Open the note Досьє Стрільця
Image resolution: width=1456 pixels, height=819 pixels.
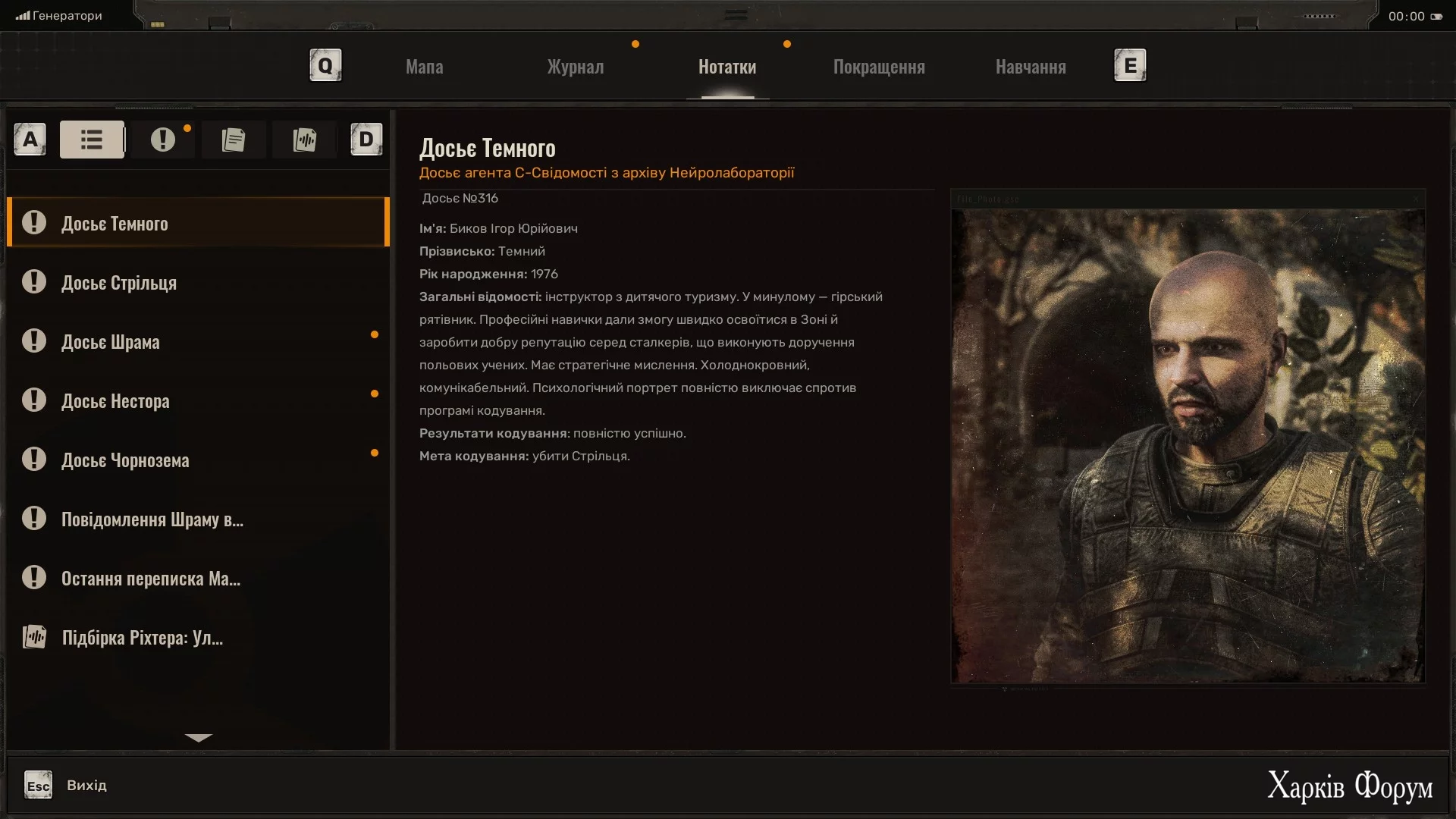[198, 282]
